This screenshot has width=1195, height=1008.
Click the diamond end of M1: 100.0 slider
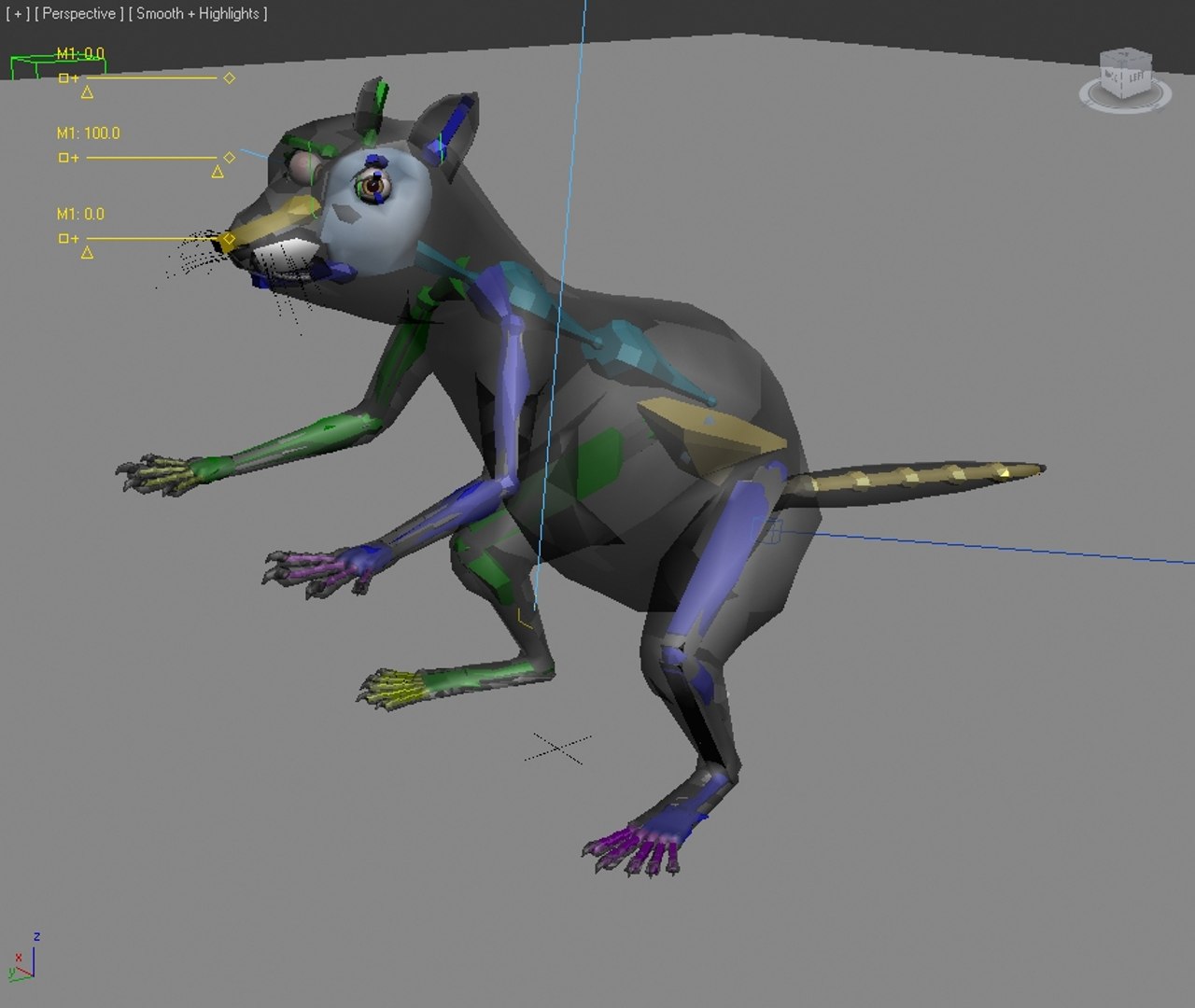tap(230, 158)
